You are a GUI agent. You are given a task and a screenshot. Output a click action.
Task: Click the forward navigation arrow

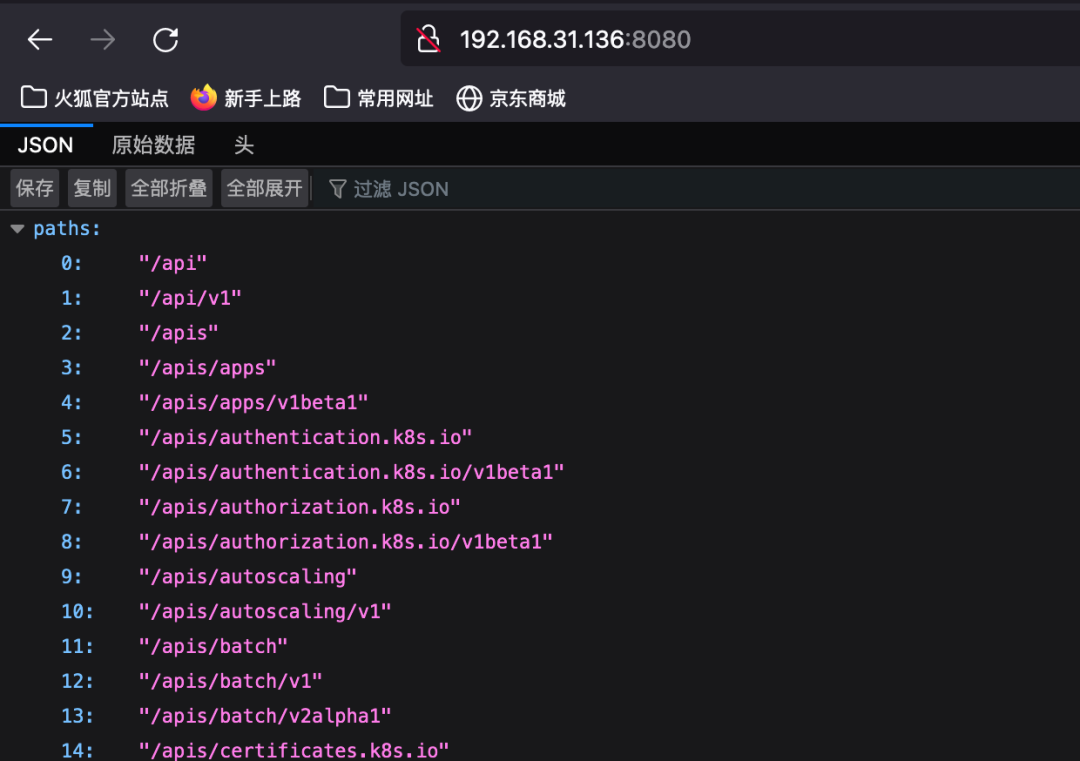coord(103,40)
